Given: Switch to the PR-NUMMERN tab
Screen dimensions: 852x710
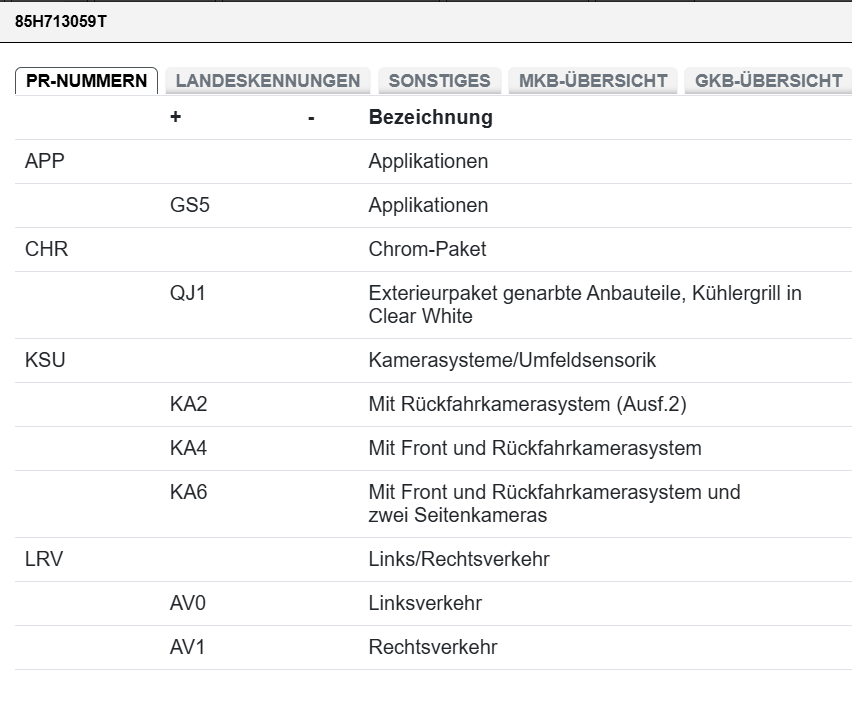Looking at the screenshot, I should (x=86, y=81).
